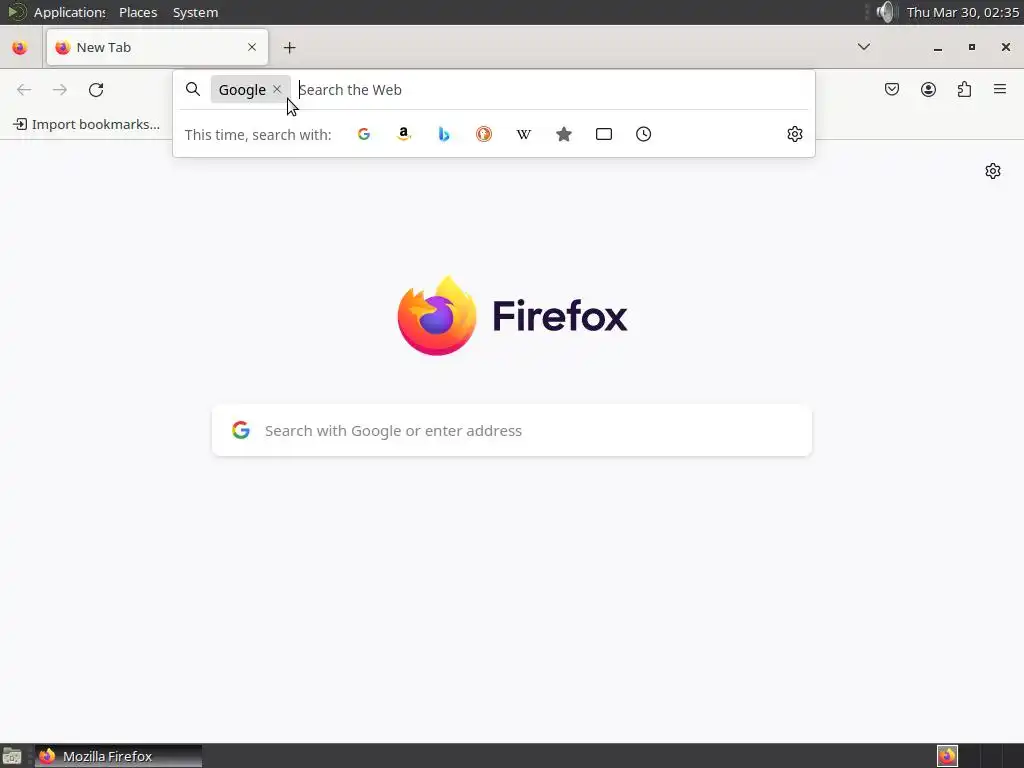The width and height of the screenshot is (1024, 768).
Task: Open new tab page personalize gear
Action: [993, 170]
